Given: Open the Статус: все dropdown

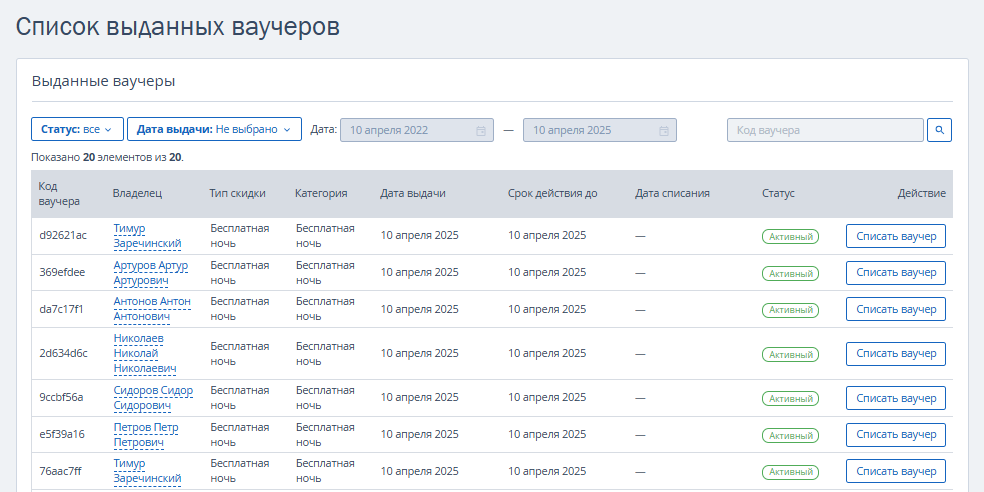Looking at the screenshot, I should coord(76,129).
